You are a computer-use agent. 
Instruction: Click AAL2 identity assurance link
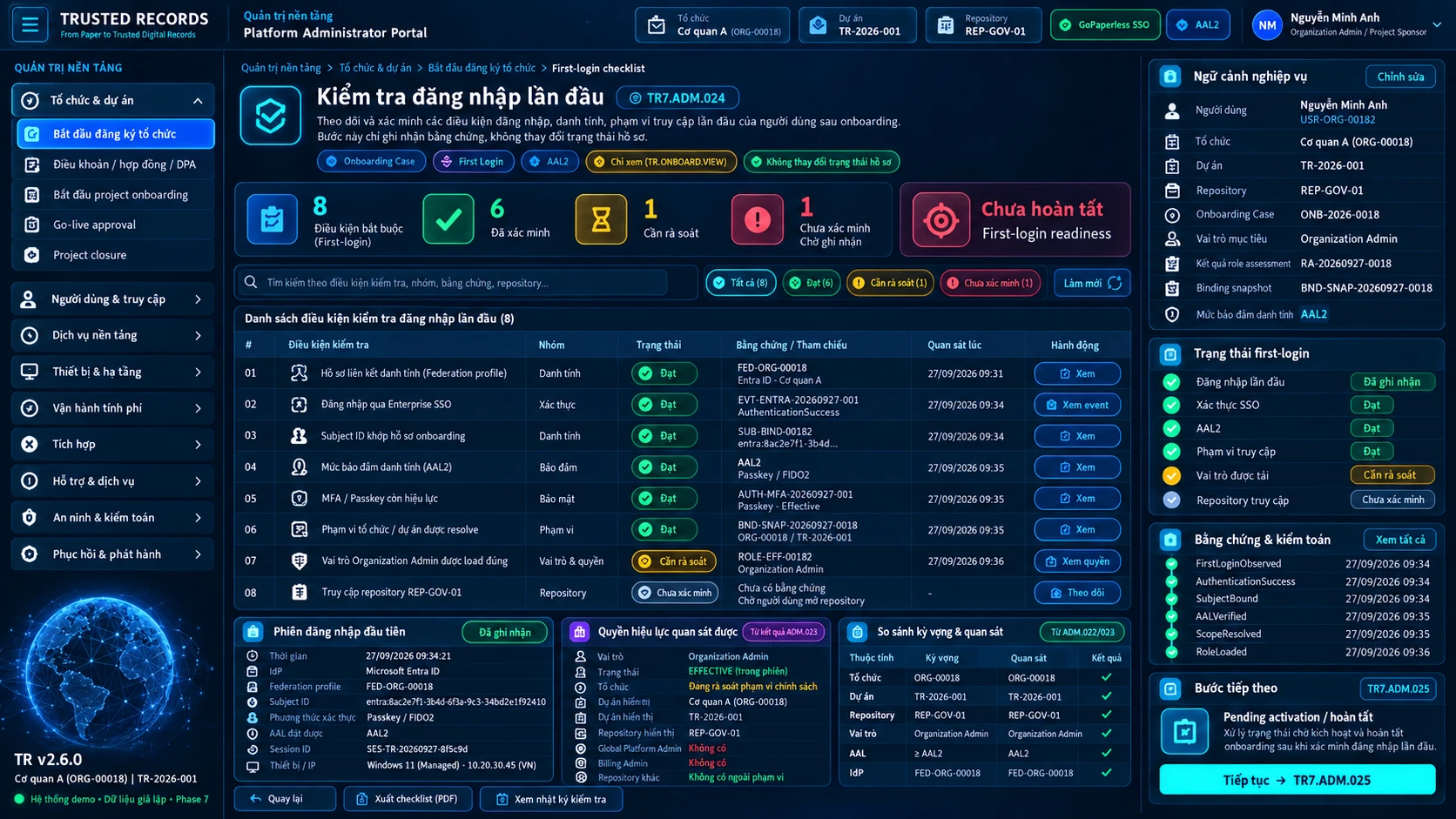click(x=1314, y=315)
